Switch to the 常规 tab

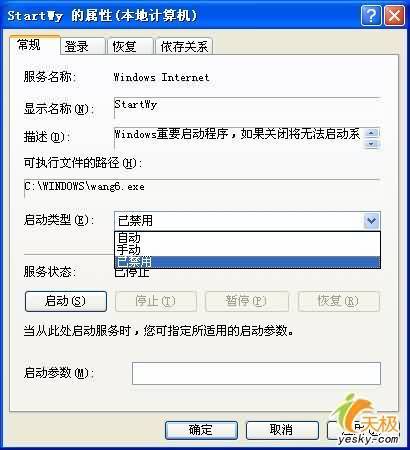click(x=35, y=44)
